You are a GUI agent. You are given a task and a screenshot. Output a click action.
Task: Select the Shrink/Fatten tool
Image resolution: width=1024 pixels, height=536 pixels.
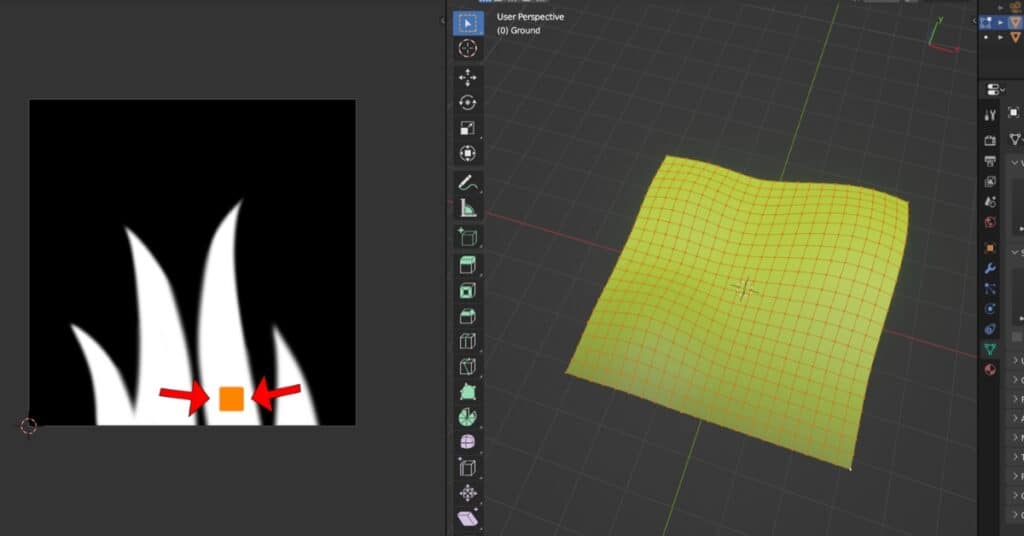(468, 493)
